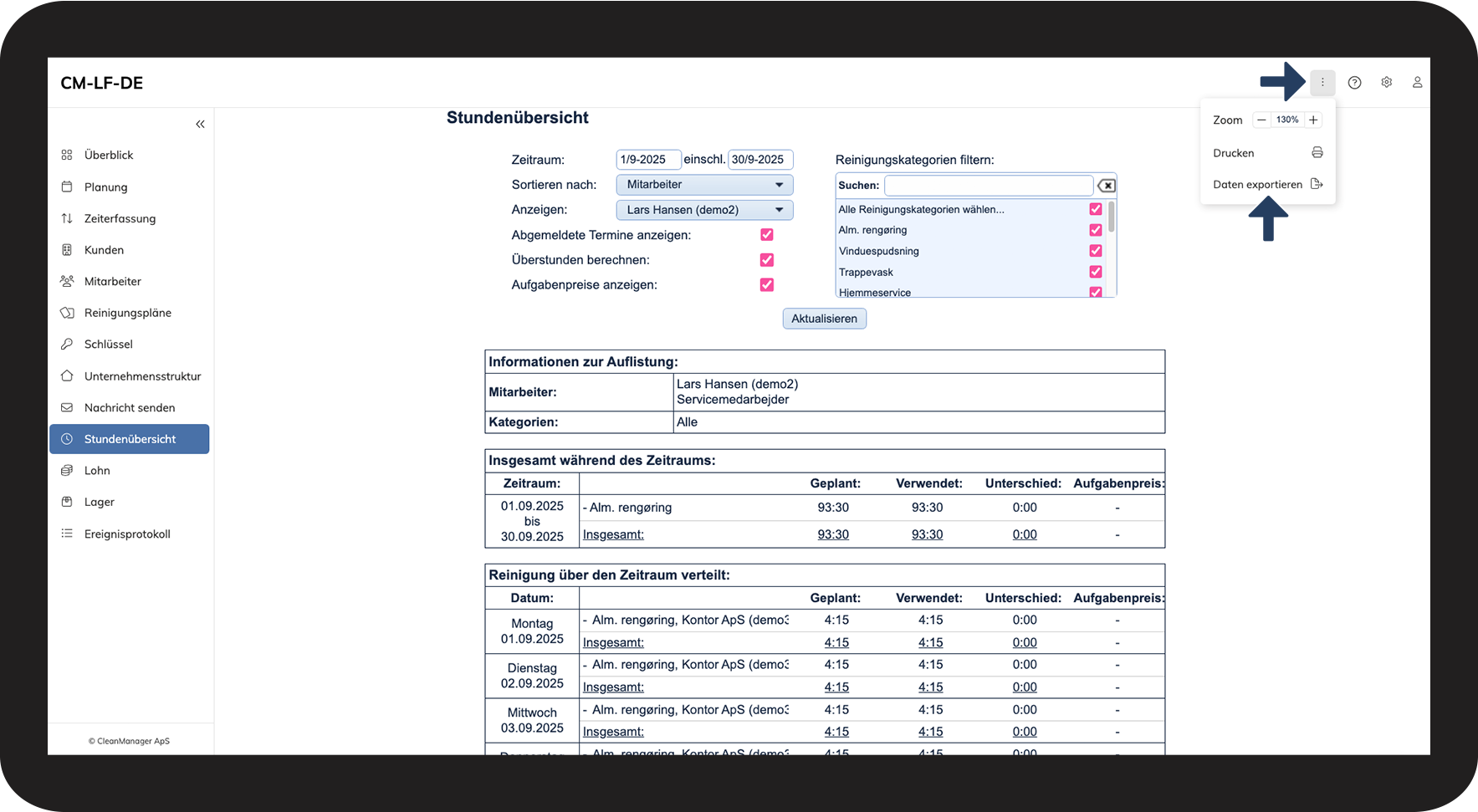The image size is (1478, 812).
Task: Expand the Anzeigen employee dropdown
Action: 703,210
